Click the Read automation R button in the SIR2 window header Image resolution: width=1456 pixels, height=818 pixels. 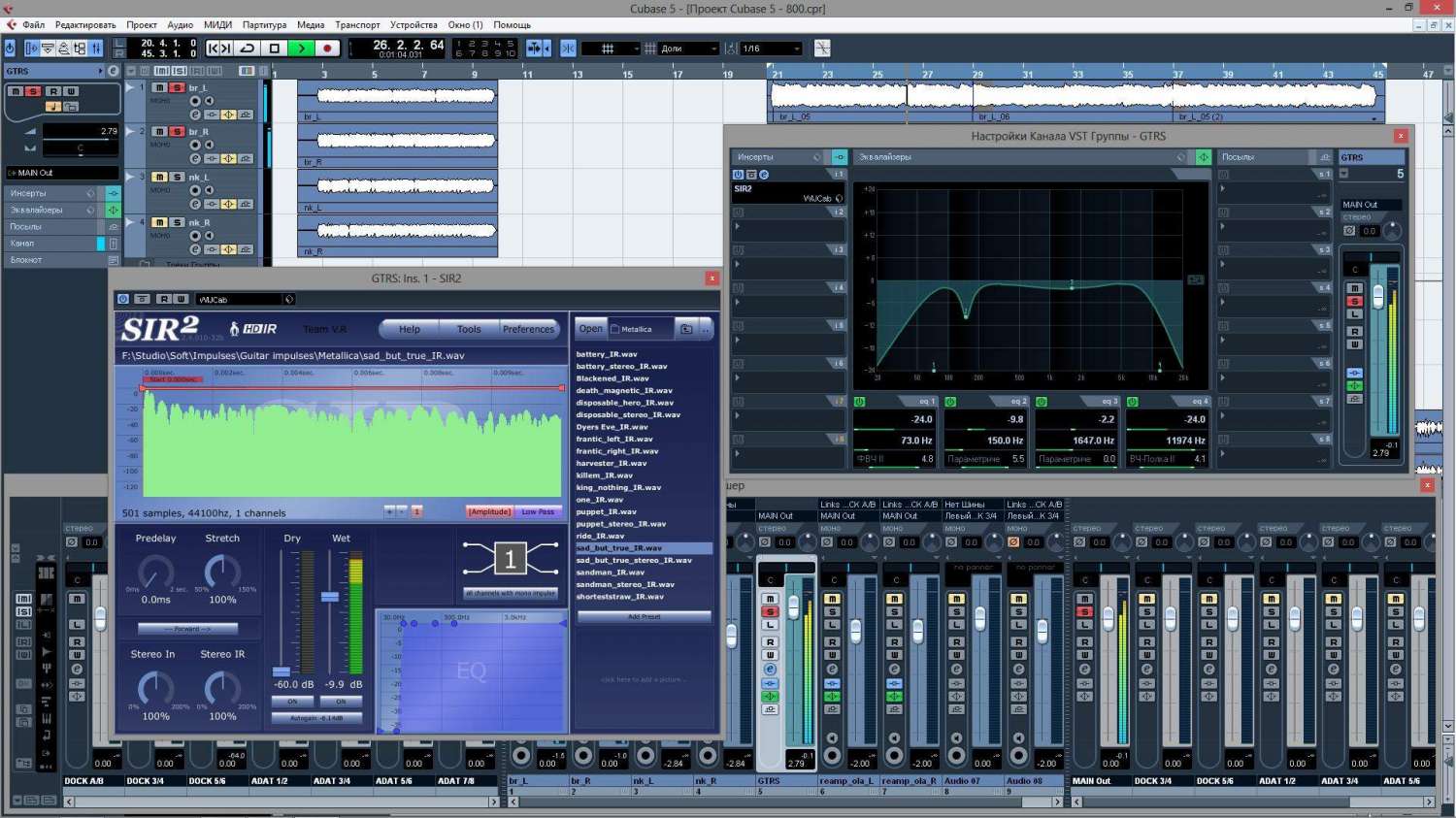pos(164,299)
